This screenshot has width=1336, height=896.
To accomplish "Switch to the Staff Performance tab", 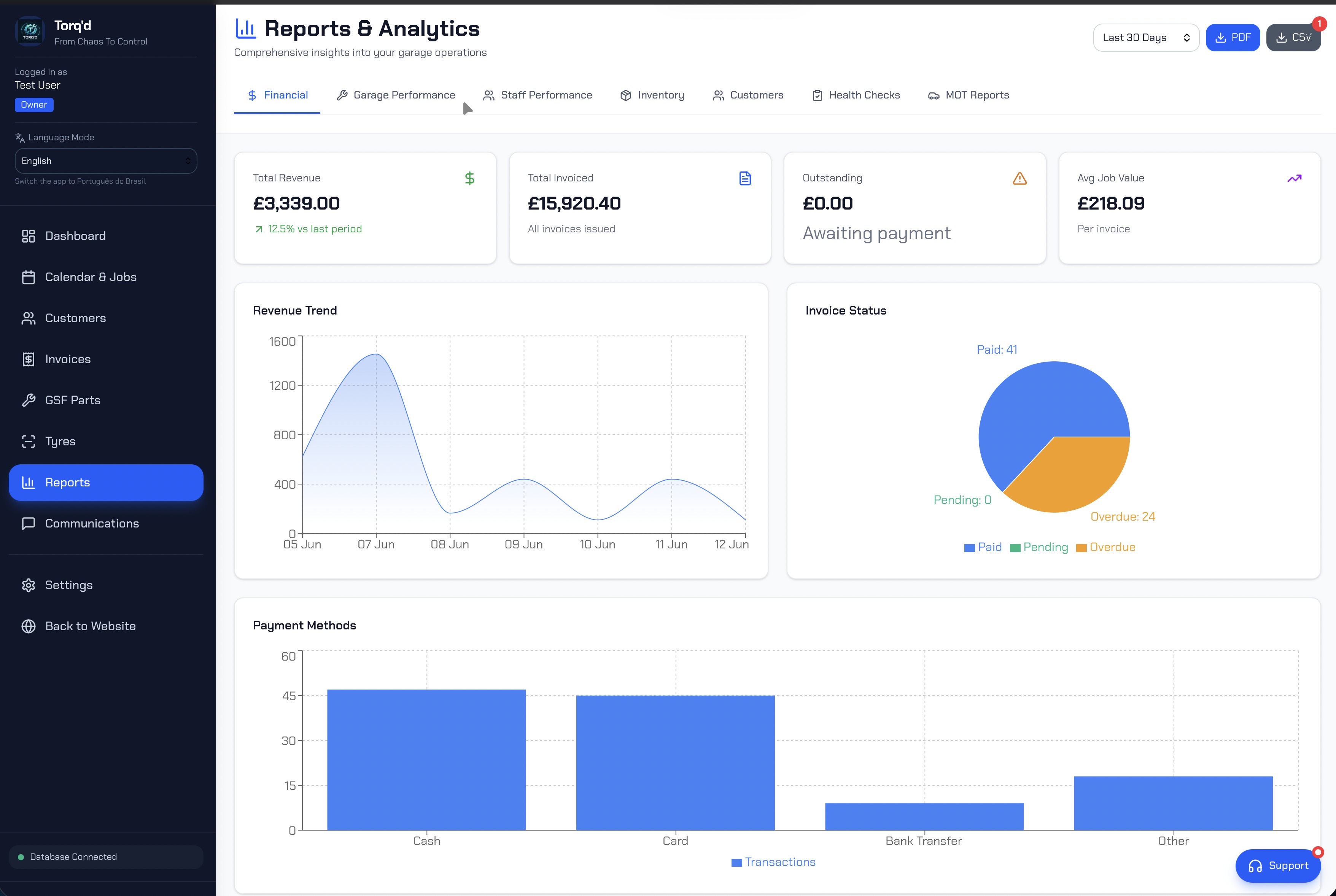I will [538, 95].
